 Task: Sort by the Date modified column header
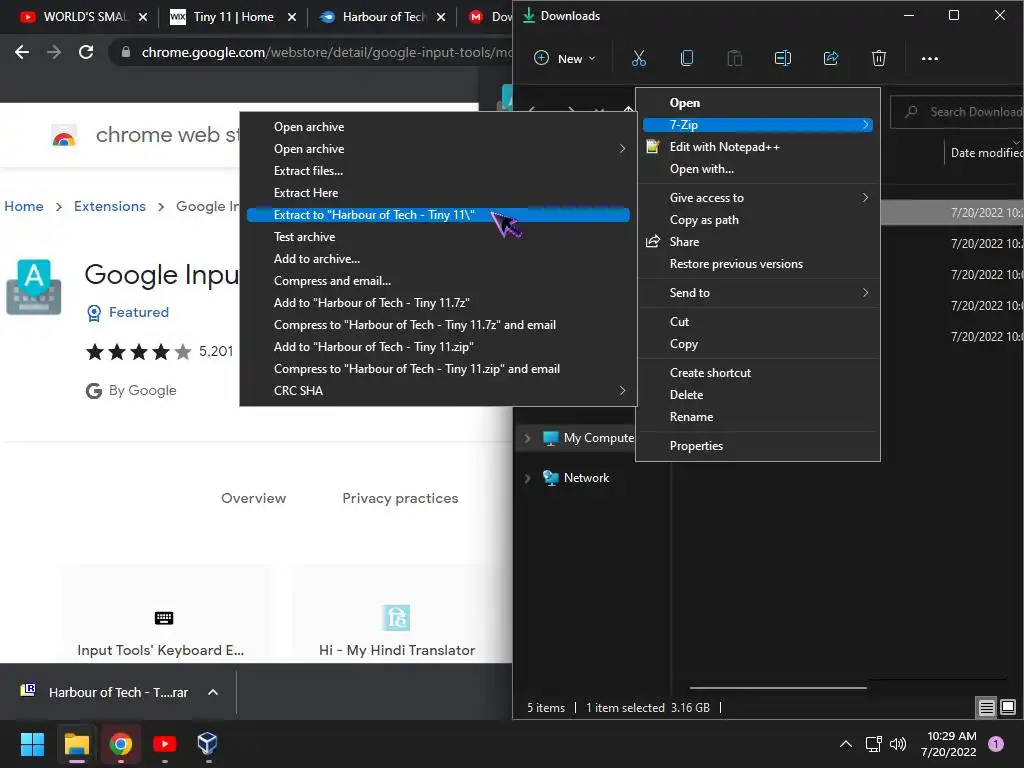click(986, 153)
